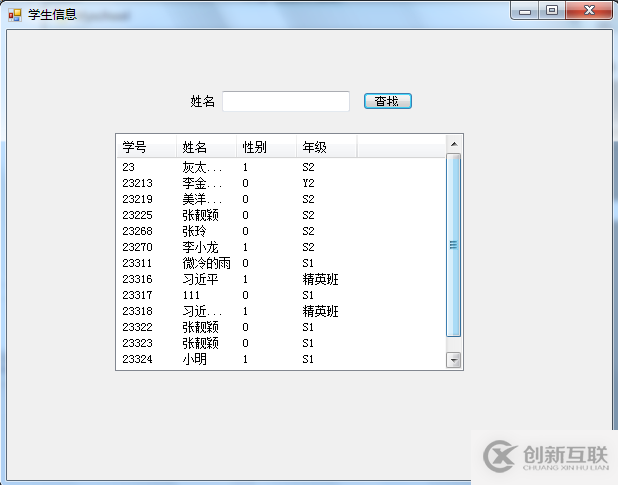Click the 姓名 column header in the list
Viewport: 618px width, 485px height.
tap(207, 147)
